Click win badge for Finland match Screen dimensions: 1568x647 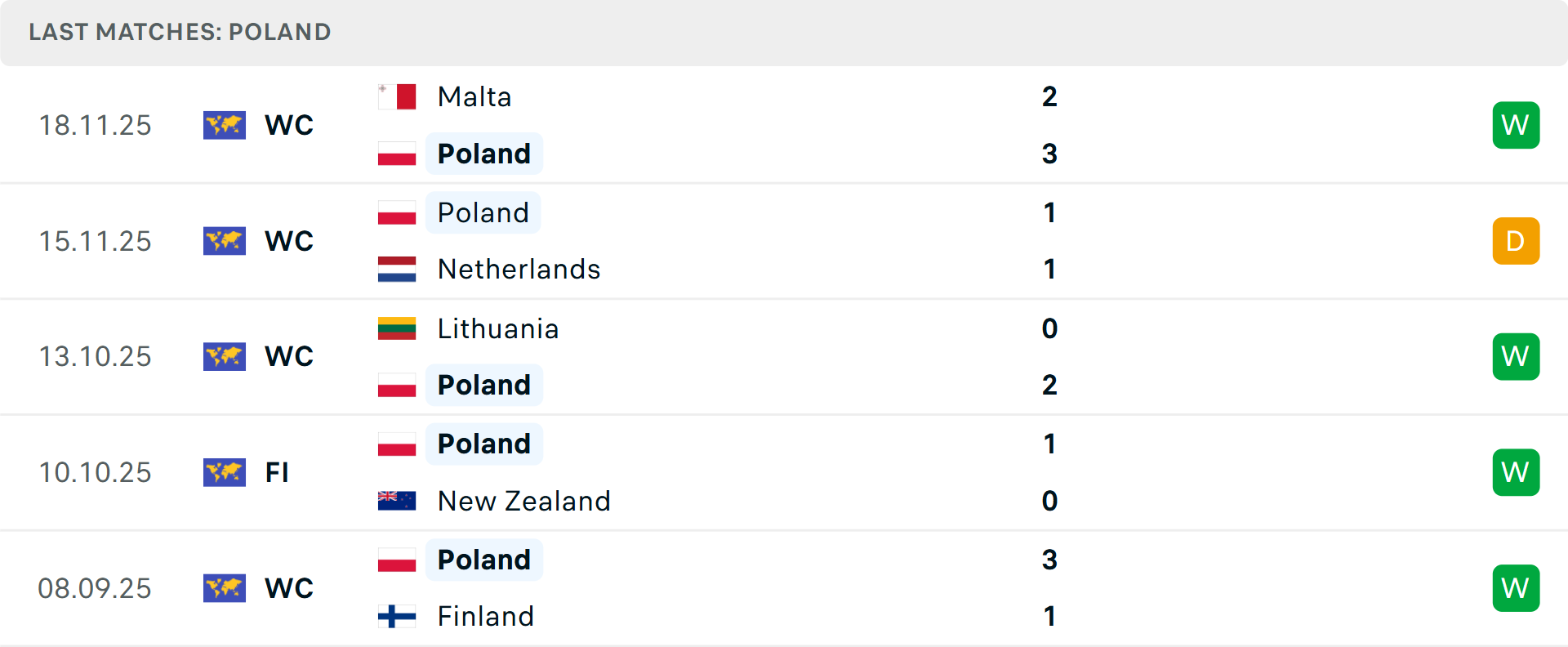click(x=1516, y=588)
